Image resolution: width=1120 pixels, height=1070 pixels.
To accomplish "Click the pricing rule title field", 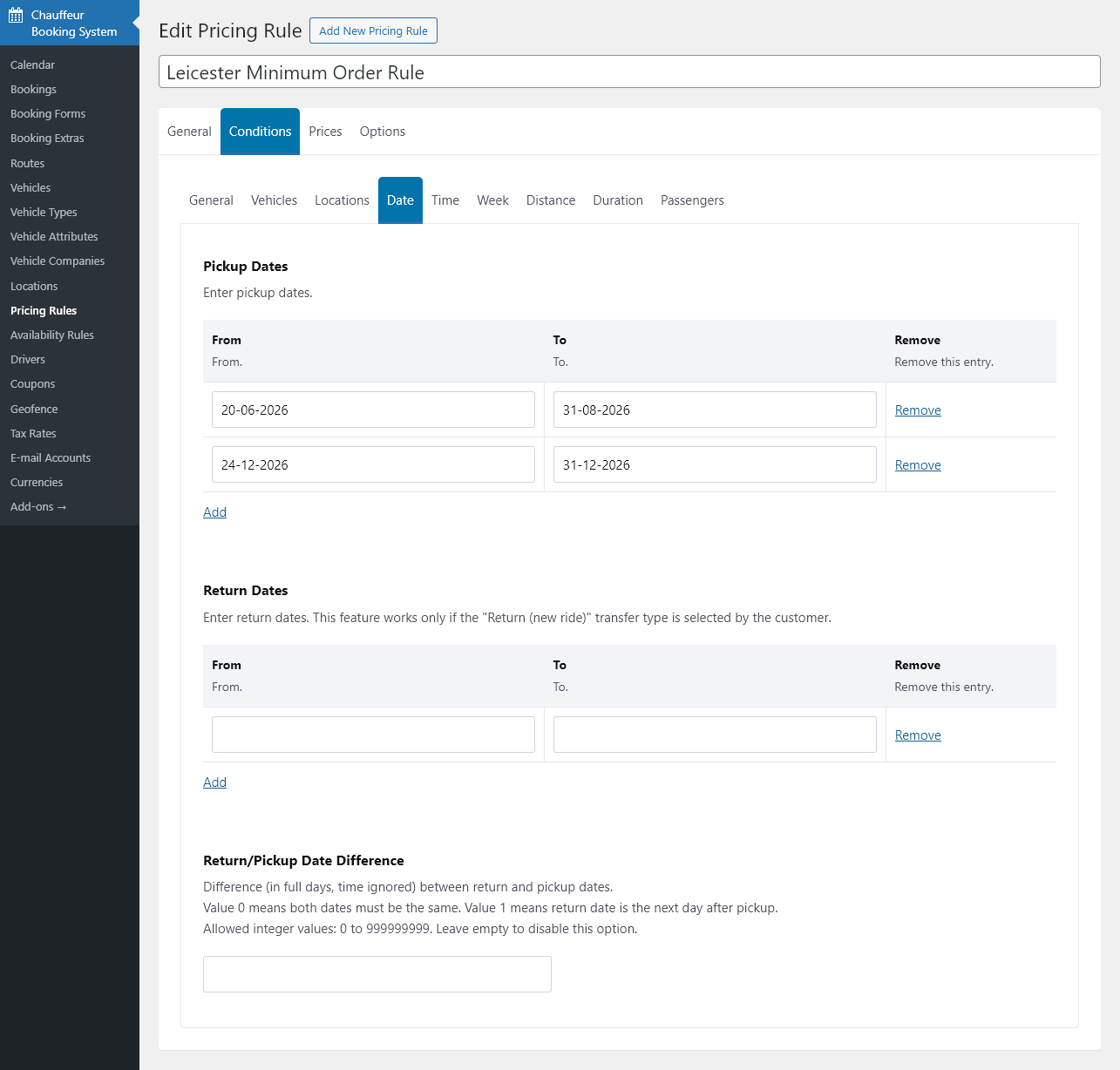I will pyautogui.click(x=628, y=72).
